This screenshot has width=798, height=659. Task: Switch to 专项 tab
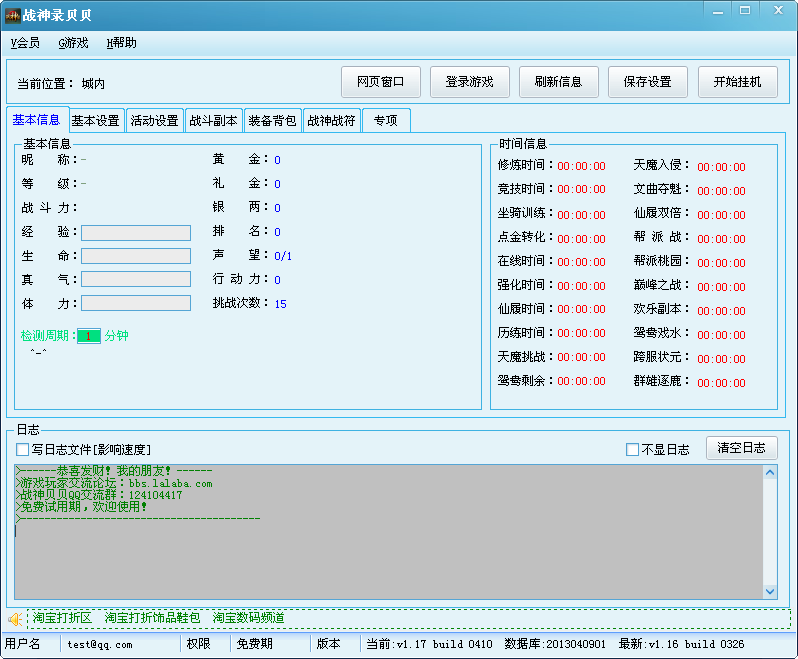386,121
